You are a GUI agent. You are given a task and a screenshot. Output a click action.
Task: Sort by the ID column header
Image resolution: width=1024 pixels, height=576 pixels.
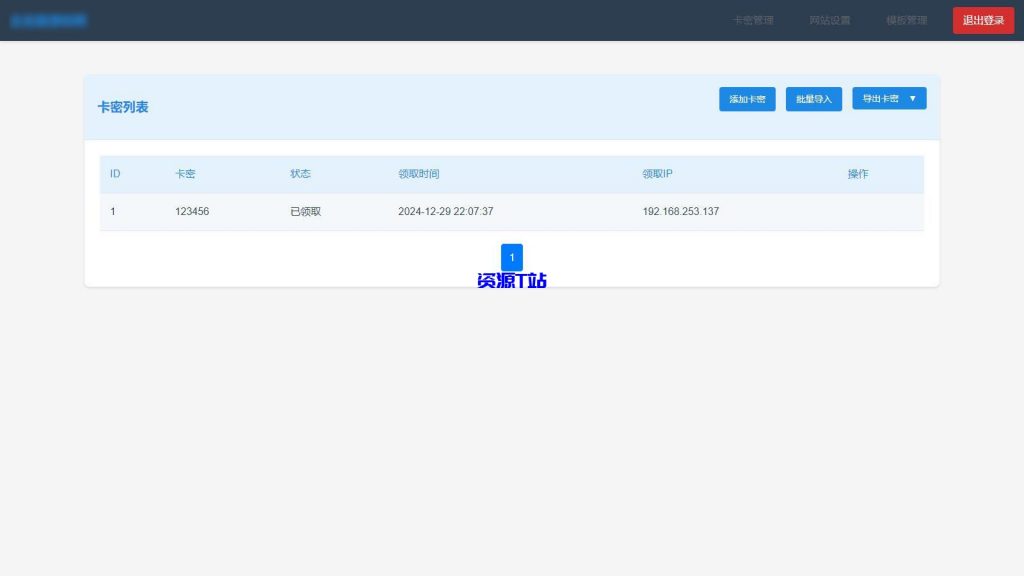click(x=115, y=173)
